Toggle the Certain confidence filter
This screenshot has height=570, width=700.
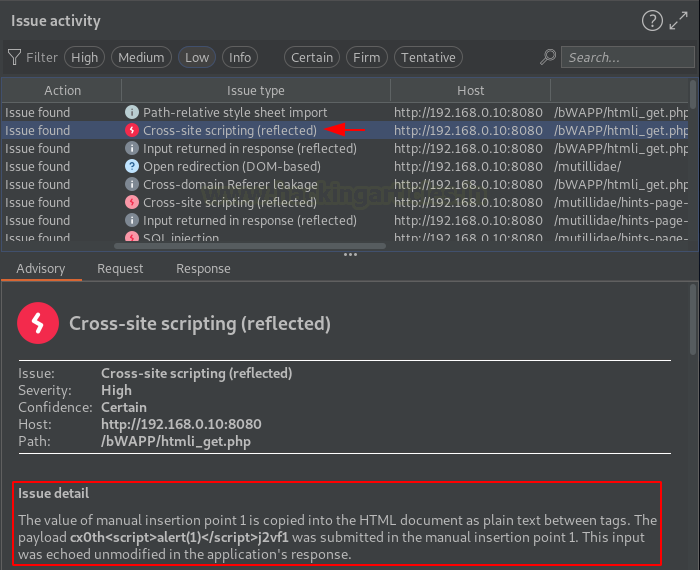coord(312,57)
